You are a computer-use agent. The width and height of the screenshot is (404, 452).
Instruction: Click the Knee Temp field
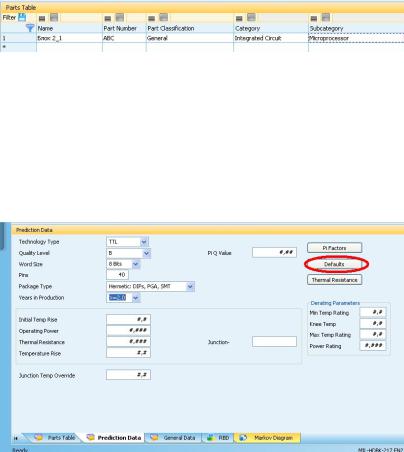click(373, 323)
